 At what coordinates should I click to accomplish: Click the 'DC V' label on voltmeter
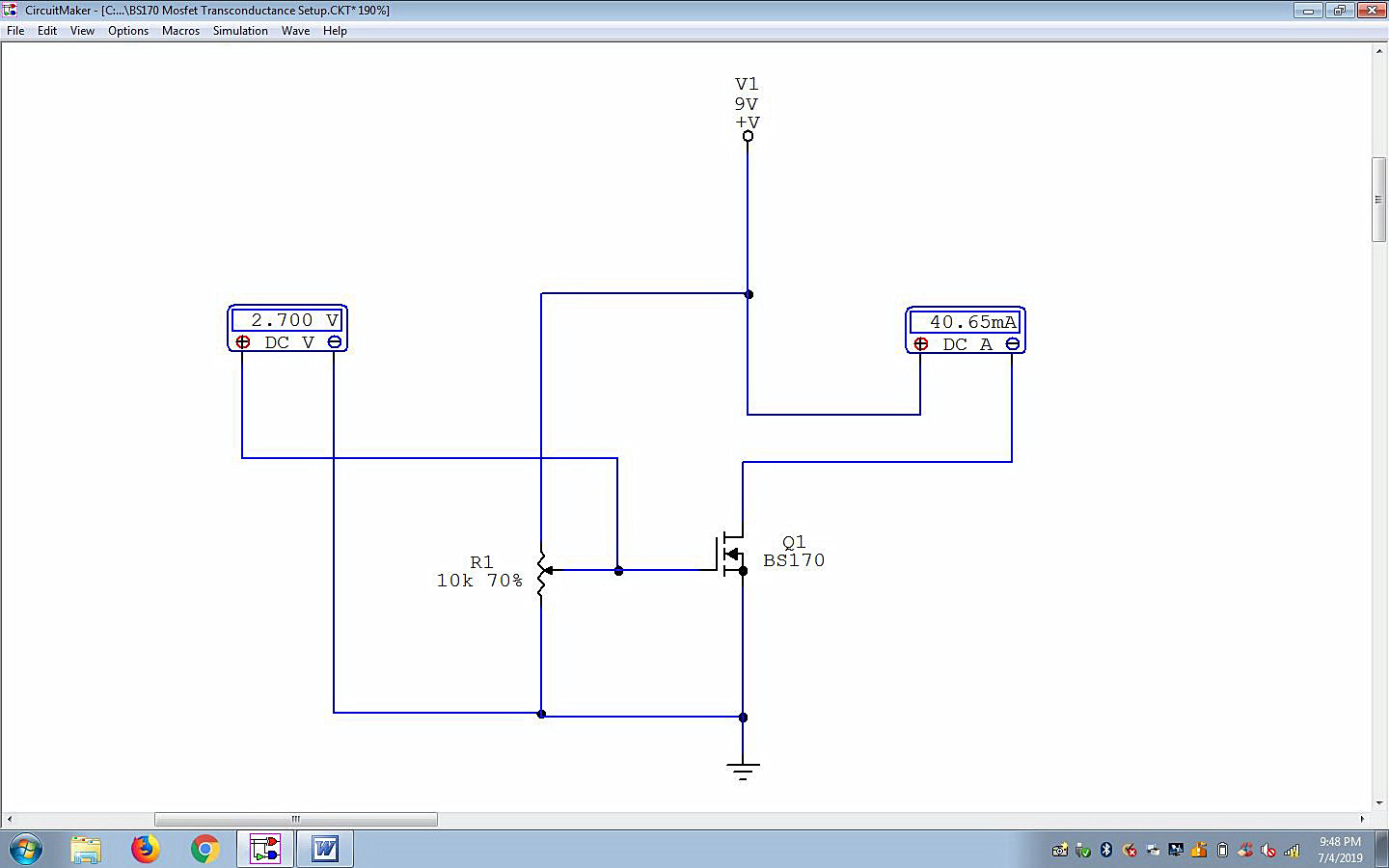[289, 342]
